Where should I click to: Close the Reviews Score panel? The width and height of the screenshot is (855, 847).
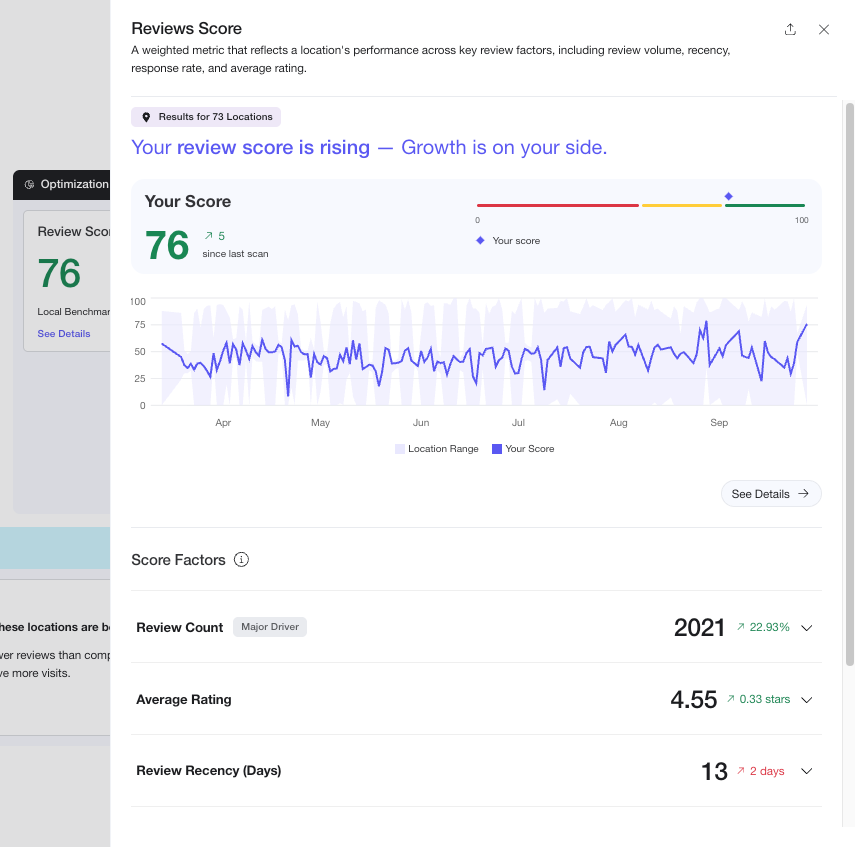point(824,29)
